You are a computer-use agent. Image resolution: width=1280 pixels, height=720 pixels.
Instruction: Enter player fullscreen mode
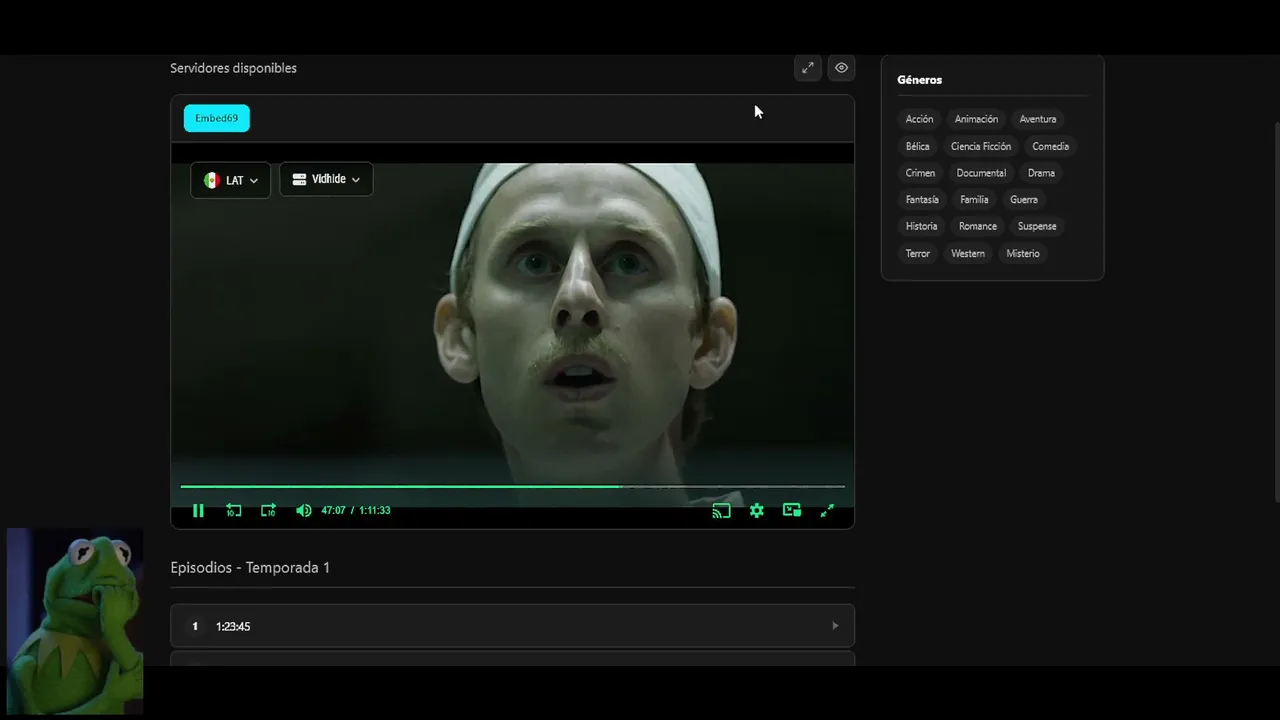827,510
